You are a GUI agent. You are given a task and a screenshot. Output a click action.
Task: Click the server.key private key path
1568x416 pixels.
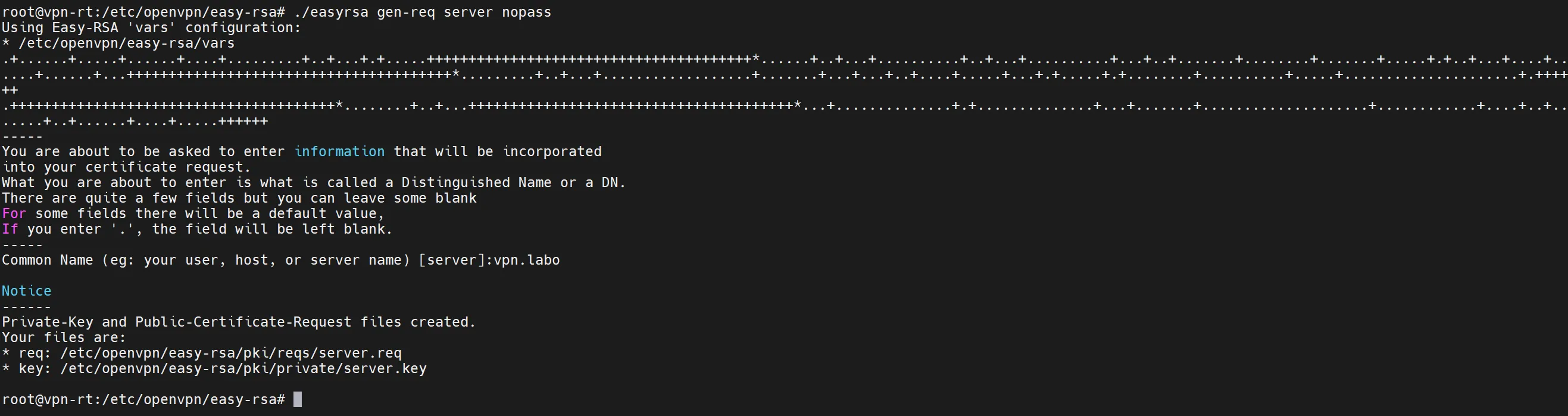[243, 369]
